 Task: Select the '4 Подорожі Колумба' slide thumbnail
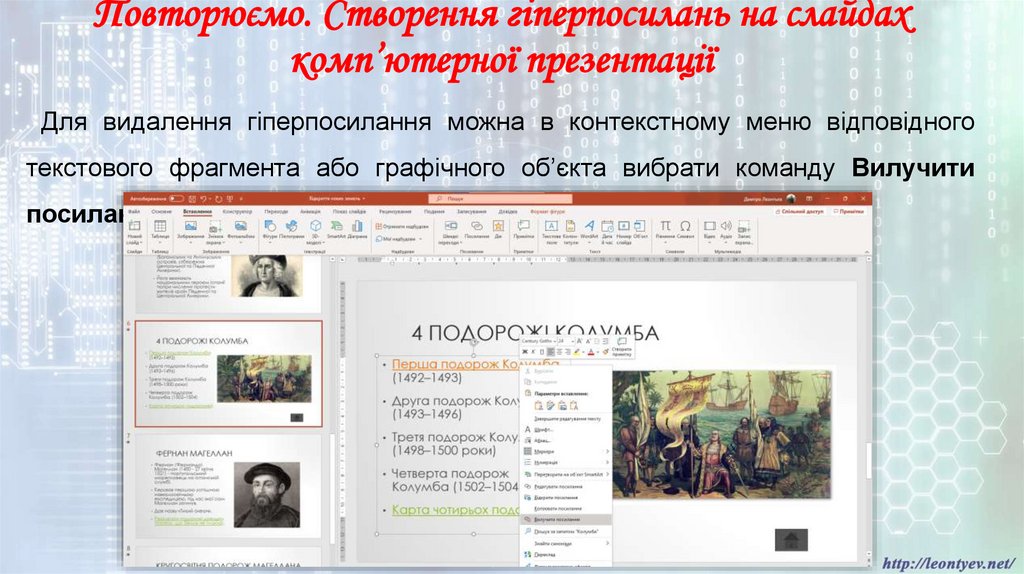(x=229, y=374)
